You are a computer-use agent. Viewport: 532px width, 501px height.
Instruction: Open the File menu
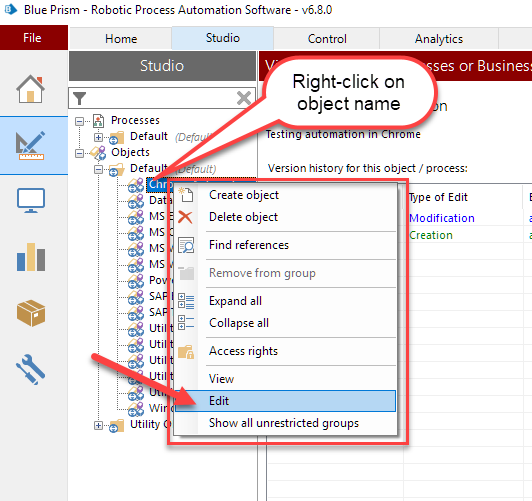(34, 38)
